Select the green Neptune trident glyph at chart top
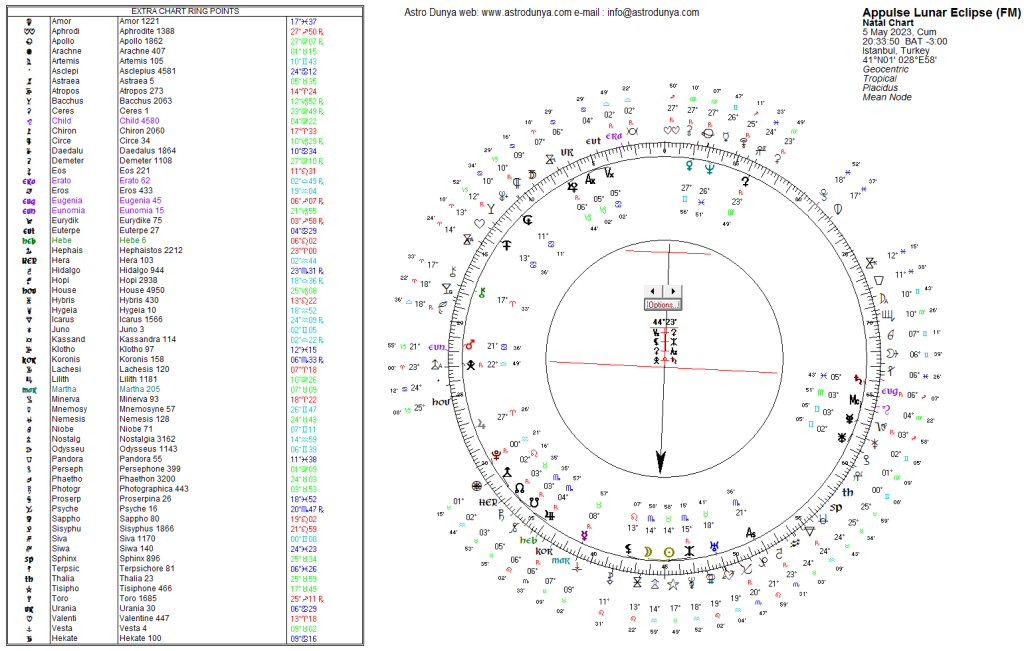The height and width of the screenshot is (651, 1024). coord(709,168)
